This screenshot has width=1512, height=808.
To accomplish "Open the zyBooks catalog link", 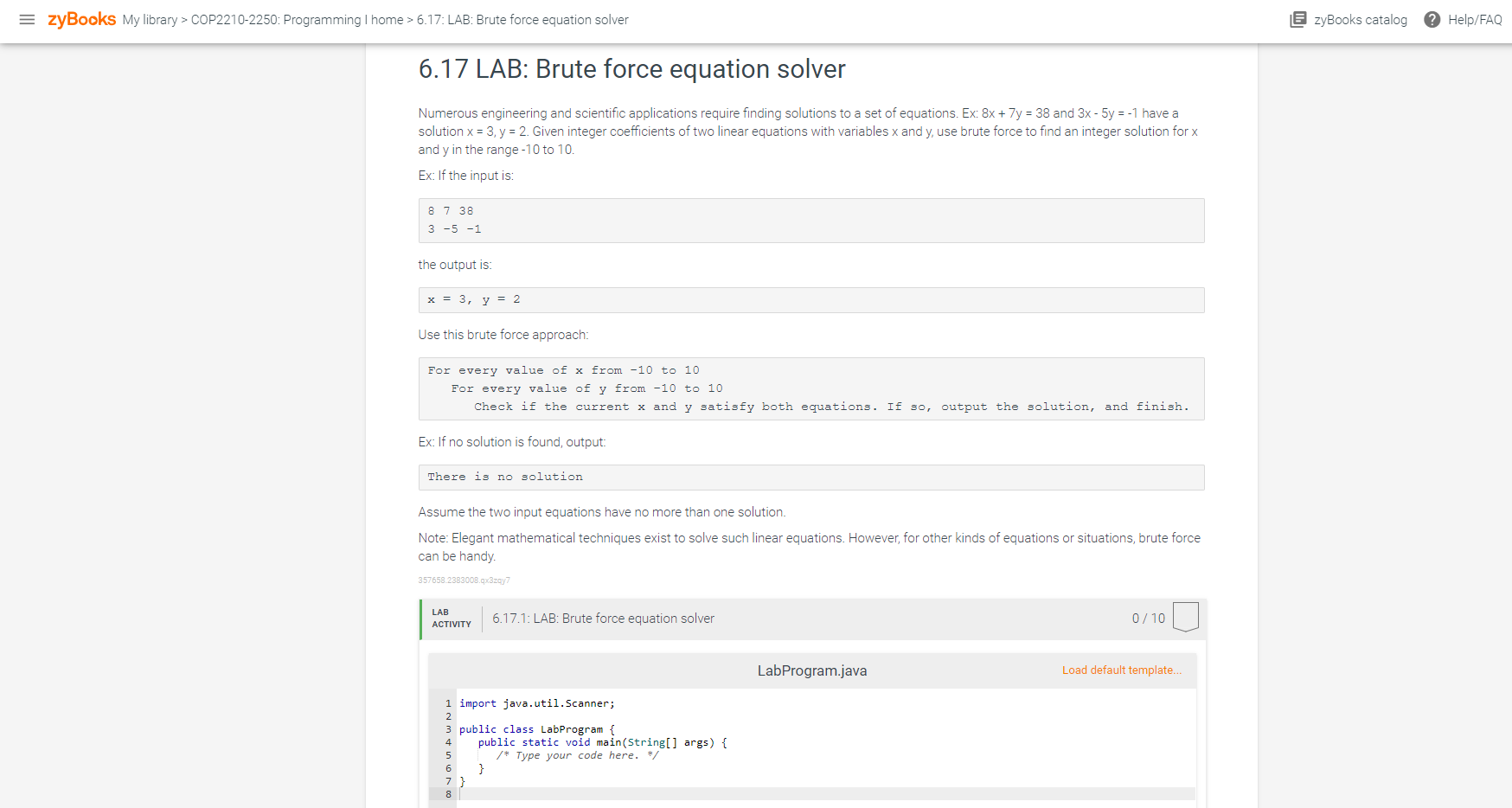I will tap(1361, 20).
